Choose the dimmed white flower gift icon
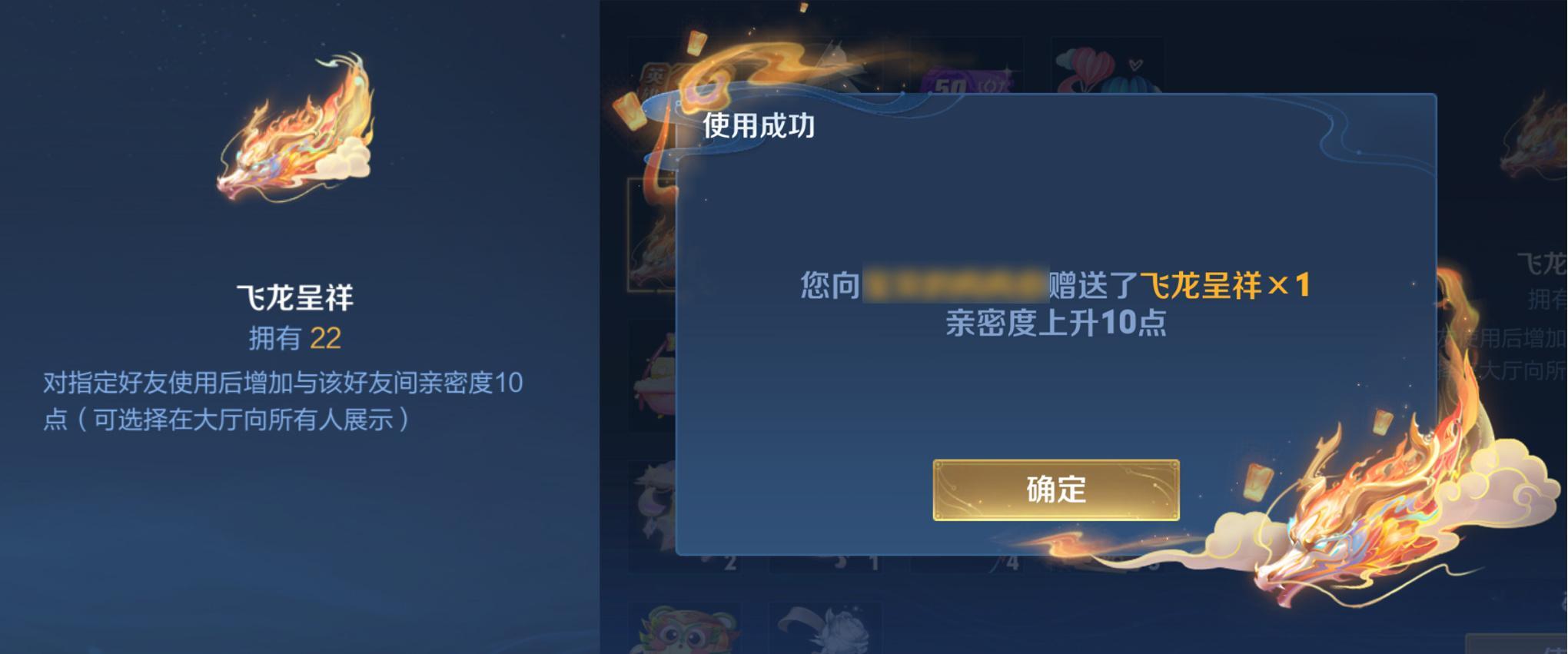Viewport: 1568px width, 654px height. pyautogui.click(x=826, y=630)
